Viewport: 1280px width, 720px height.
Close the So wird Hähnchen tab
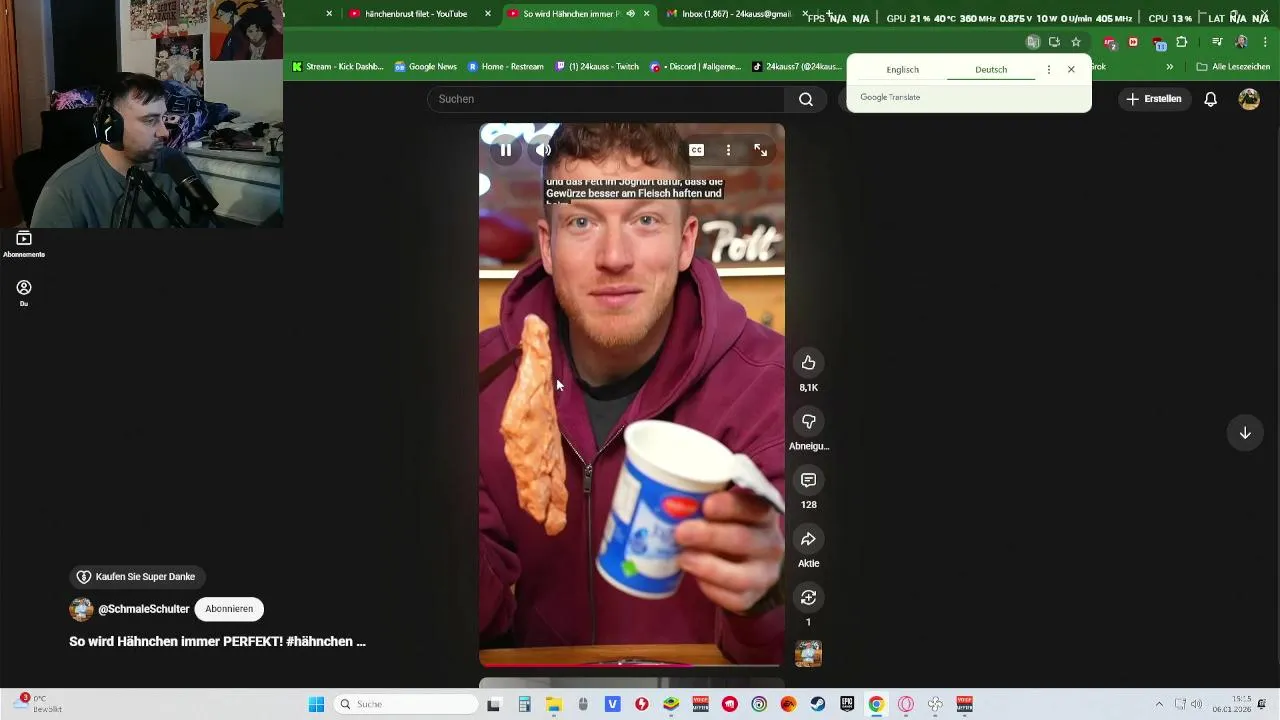point(647,14)
